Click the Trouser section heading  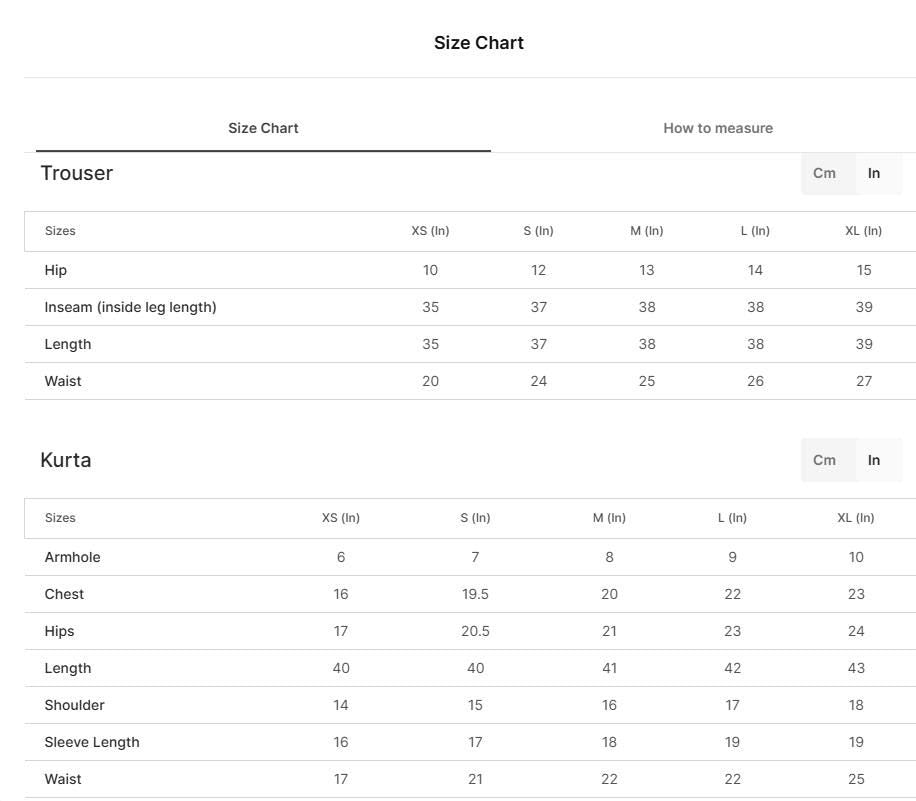coord(77,174)
